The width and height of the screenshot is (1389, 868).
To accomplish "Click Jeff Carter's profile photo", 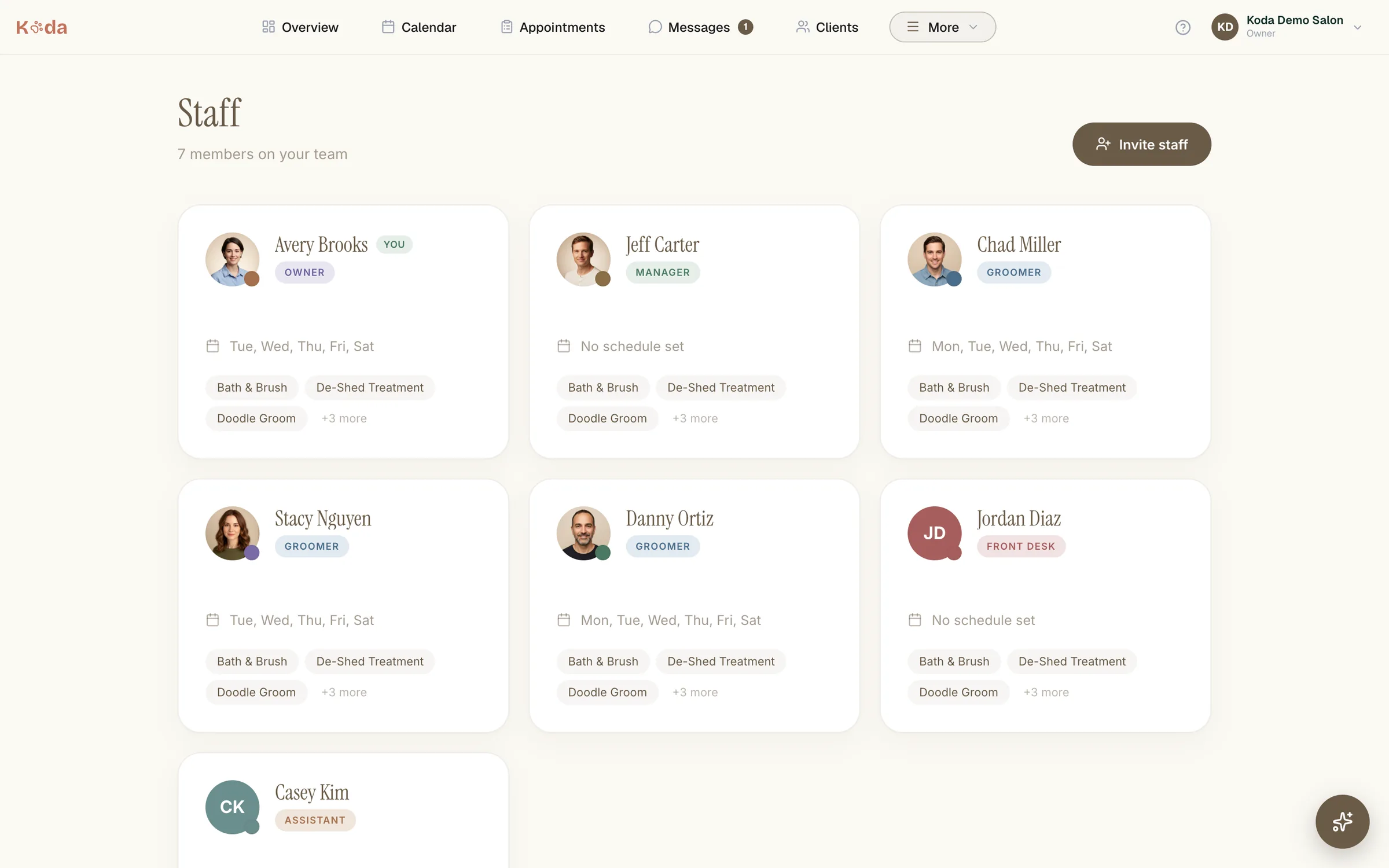I will [x=583, y=259].
